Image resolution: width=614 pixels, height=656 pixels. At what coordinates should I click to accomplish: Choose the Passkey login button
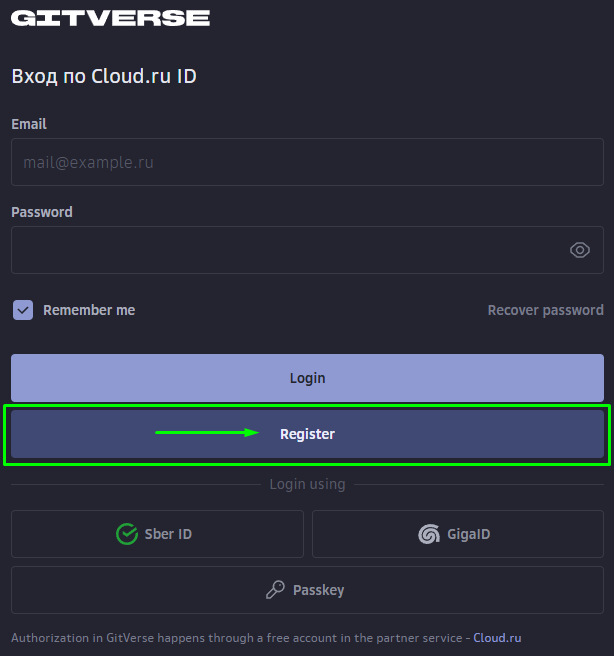[x=307, y=590]
